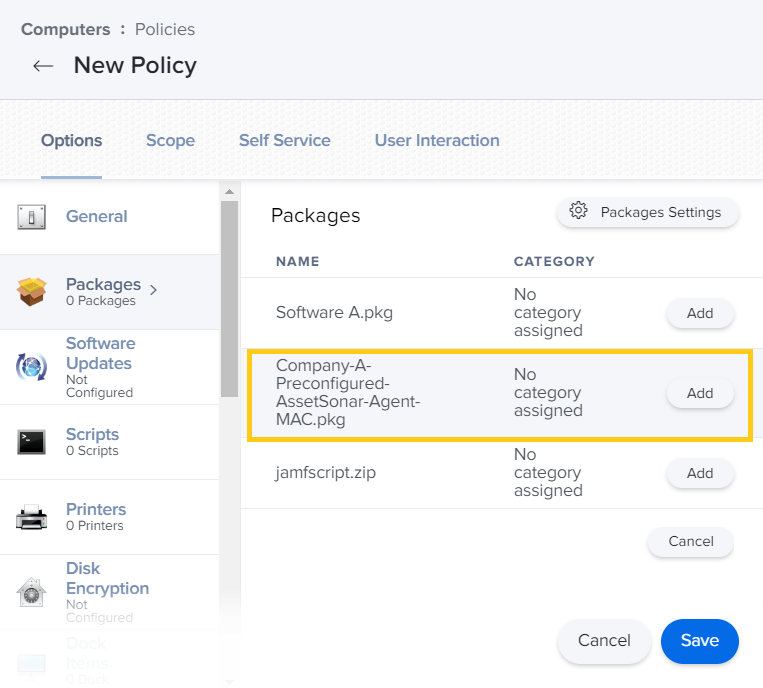Click the General light switch icon

click(32, 217)
